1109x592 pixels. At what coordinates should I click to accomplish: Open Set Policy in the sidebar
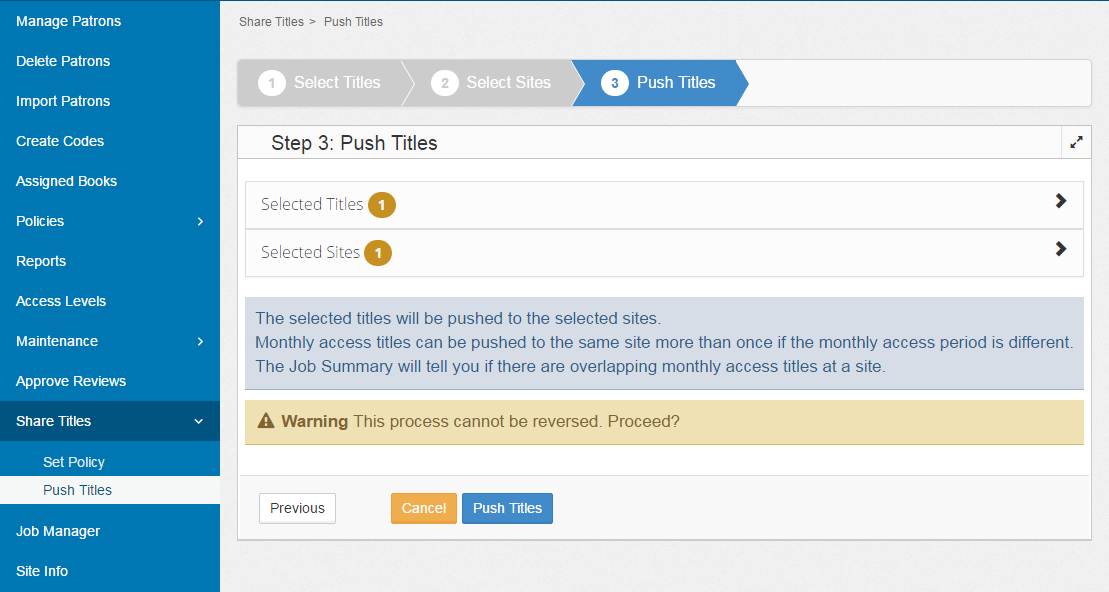pyautogui.click(x=74, y=462)
